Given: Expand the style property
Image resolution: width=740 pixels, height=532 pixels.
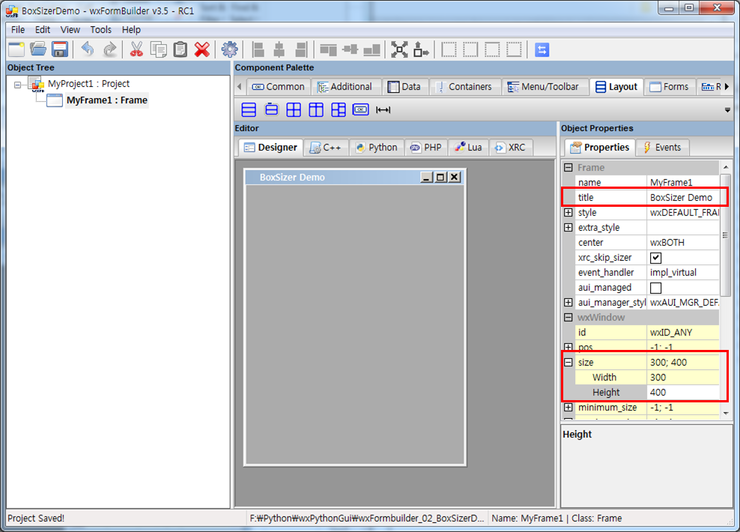Looking at the screenshot, I should point(568,213).
